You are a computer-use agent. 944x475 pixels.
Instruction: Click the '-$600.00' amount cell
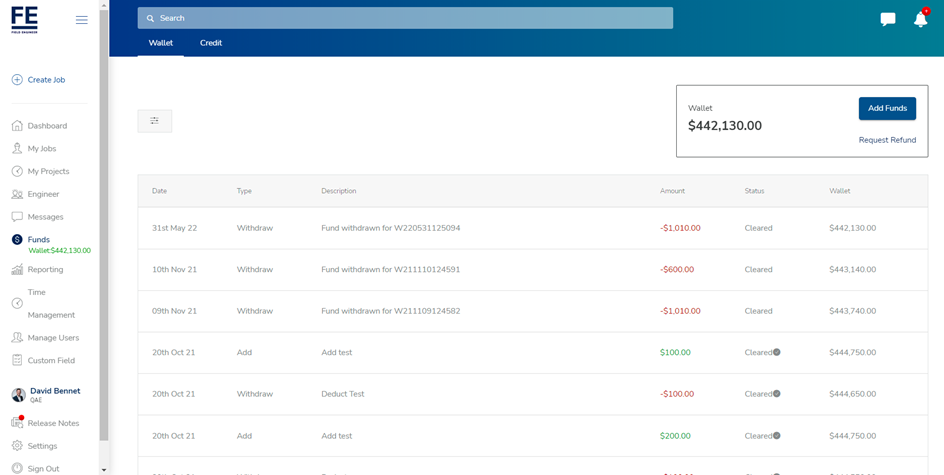click(677, 270)
